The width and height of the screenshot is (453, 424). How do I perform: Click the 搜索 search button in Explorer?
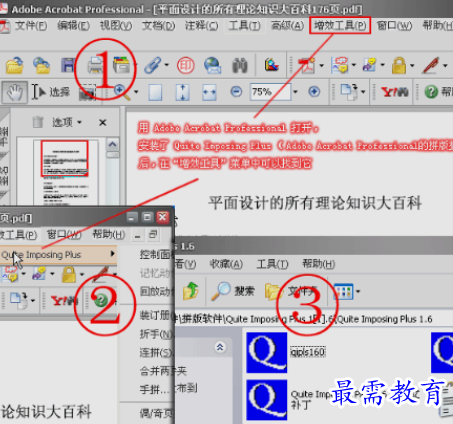click(x=233, y=291)
